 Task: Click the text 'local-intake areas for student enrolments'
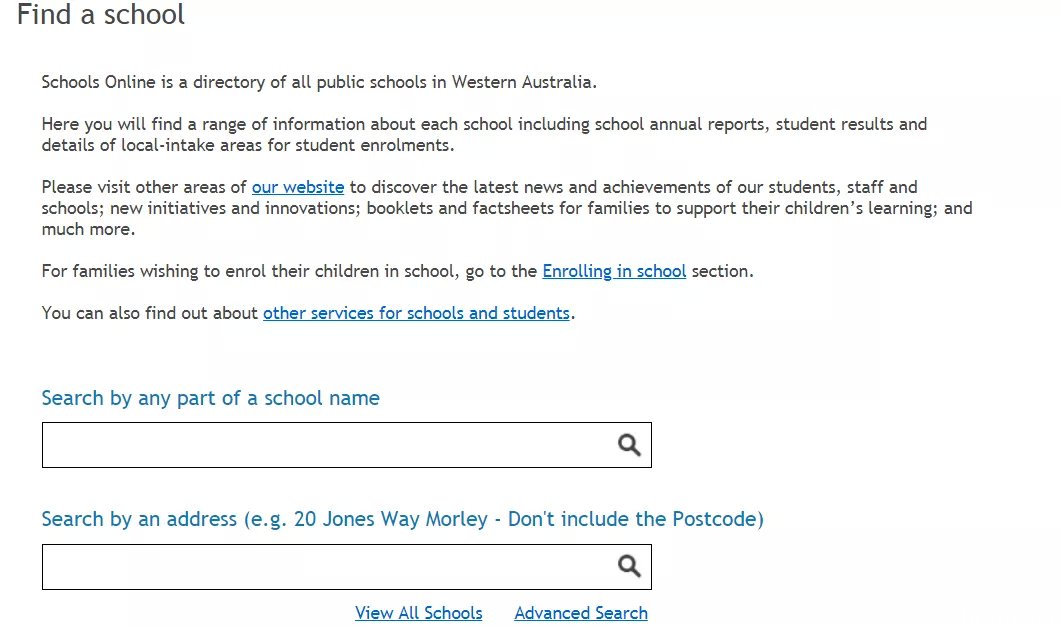pyautogui.click(x=287, y=145)
